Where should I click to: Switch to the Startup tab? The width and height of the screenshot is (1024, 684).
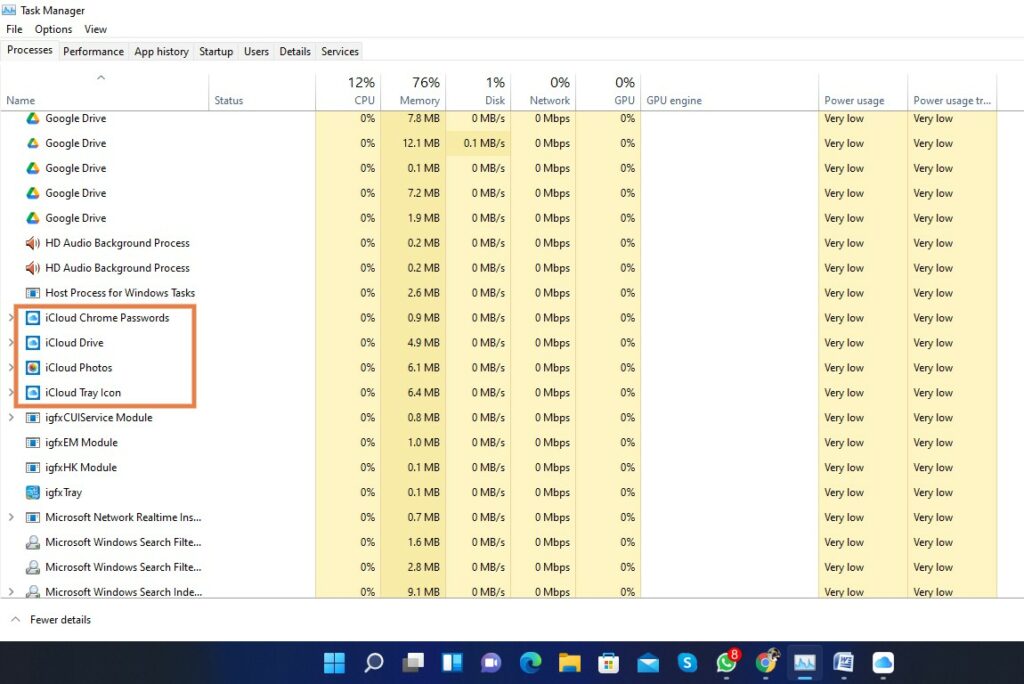click(x=216, y=52)
